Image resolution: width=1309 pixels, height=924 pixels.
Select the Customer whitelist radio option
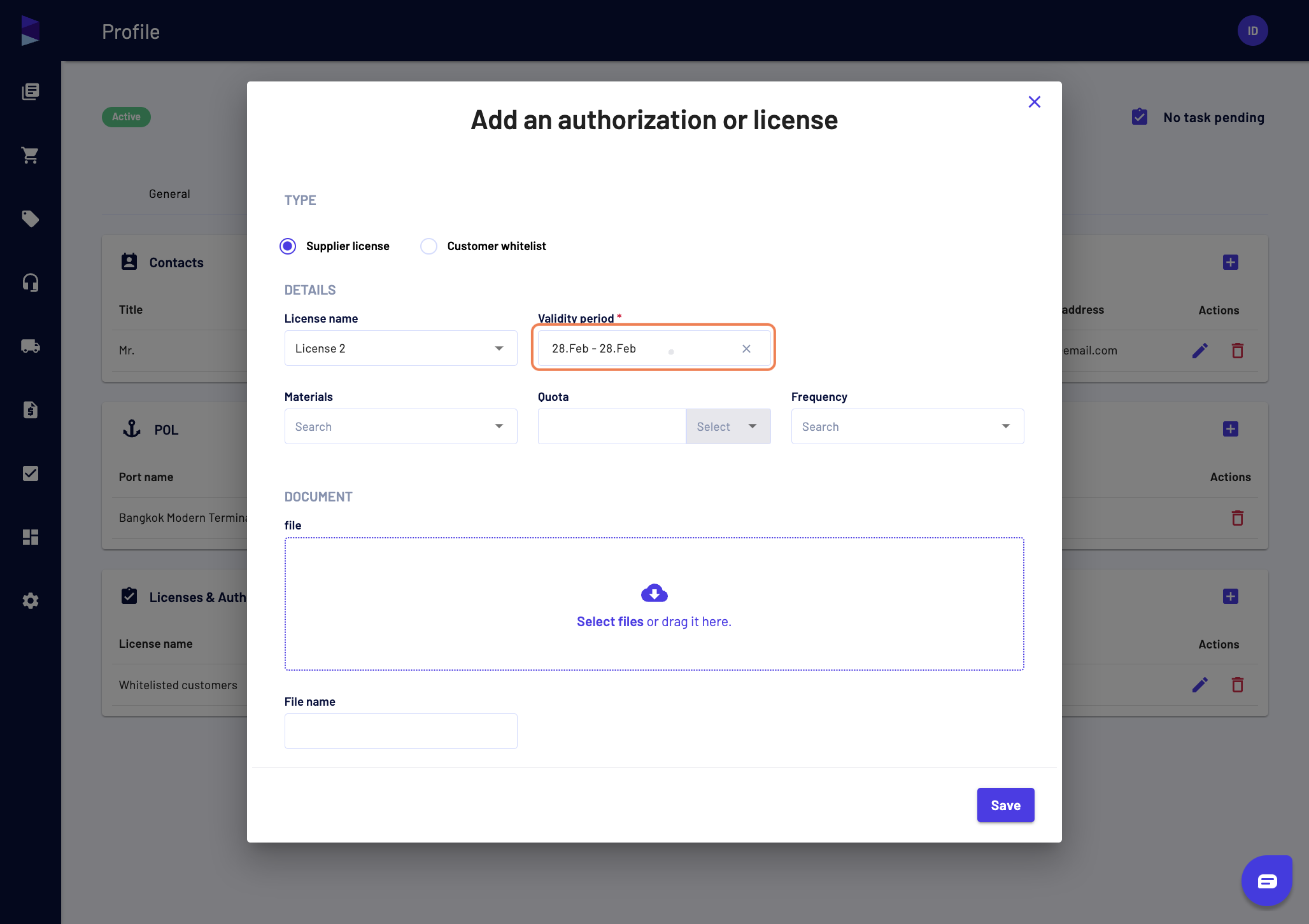point(429,246)
